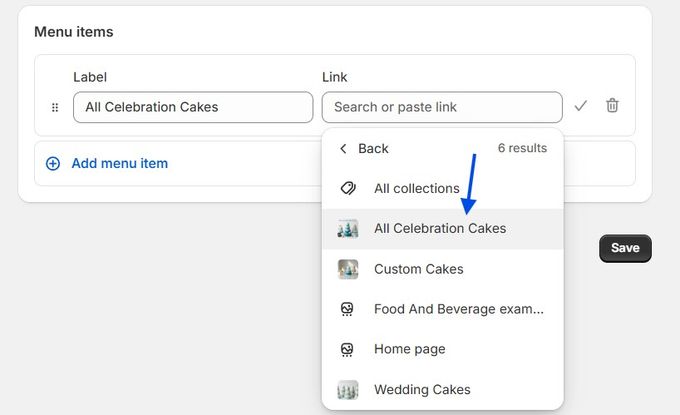Click the tag icon next to All collections

[348, 188]
